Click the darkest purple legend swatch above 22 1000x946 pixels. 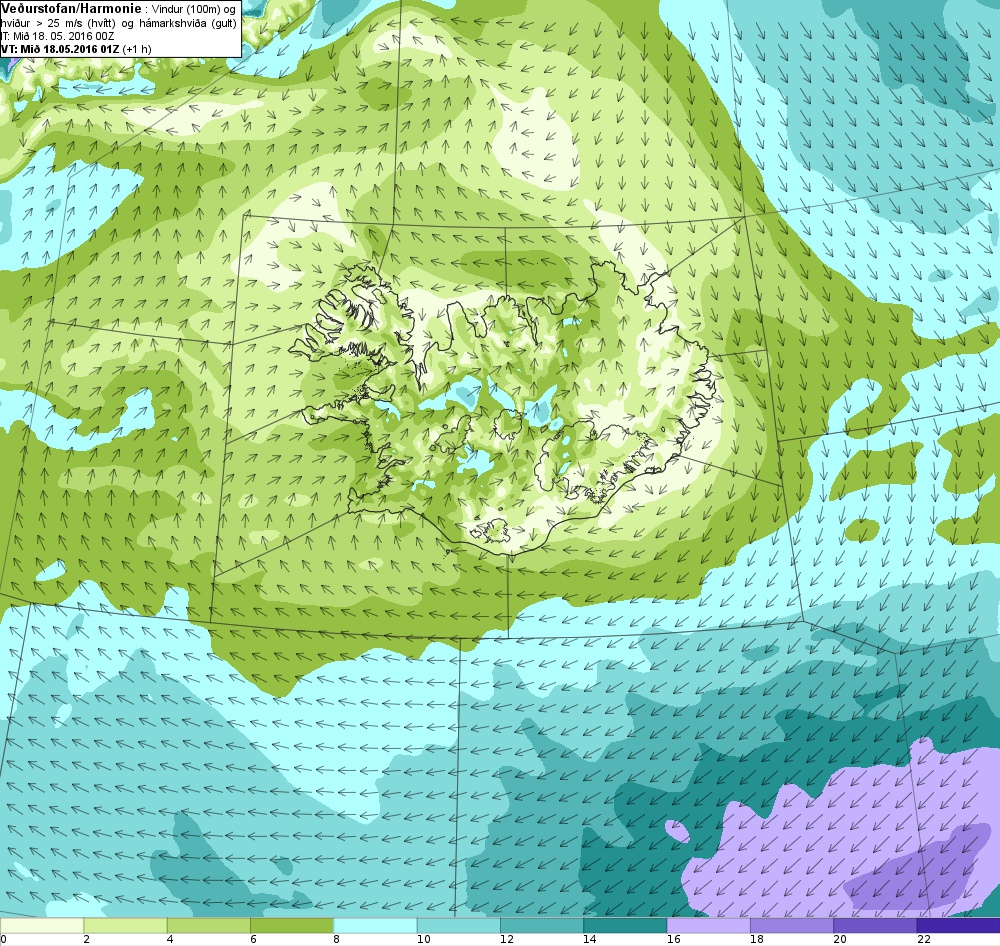coord(959,926)
